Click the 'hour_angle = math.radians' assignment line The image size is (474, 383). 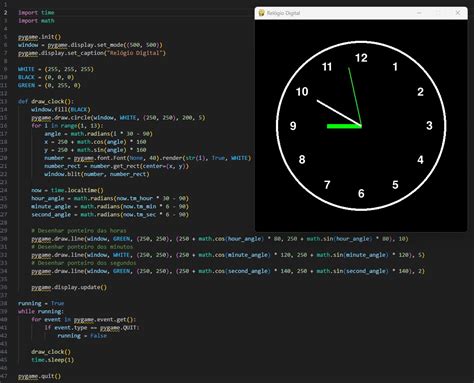click(x=110, y=198)
